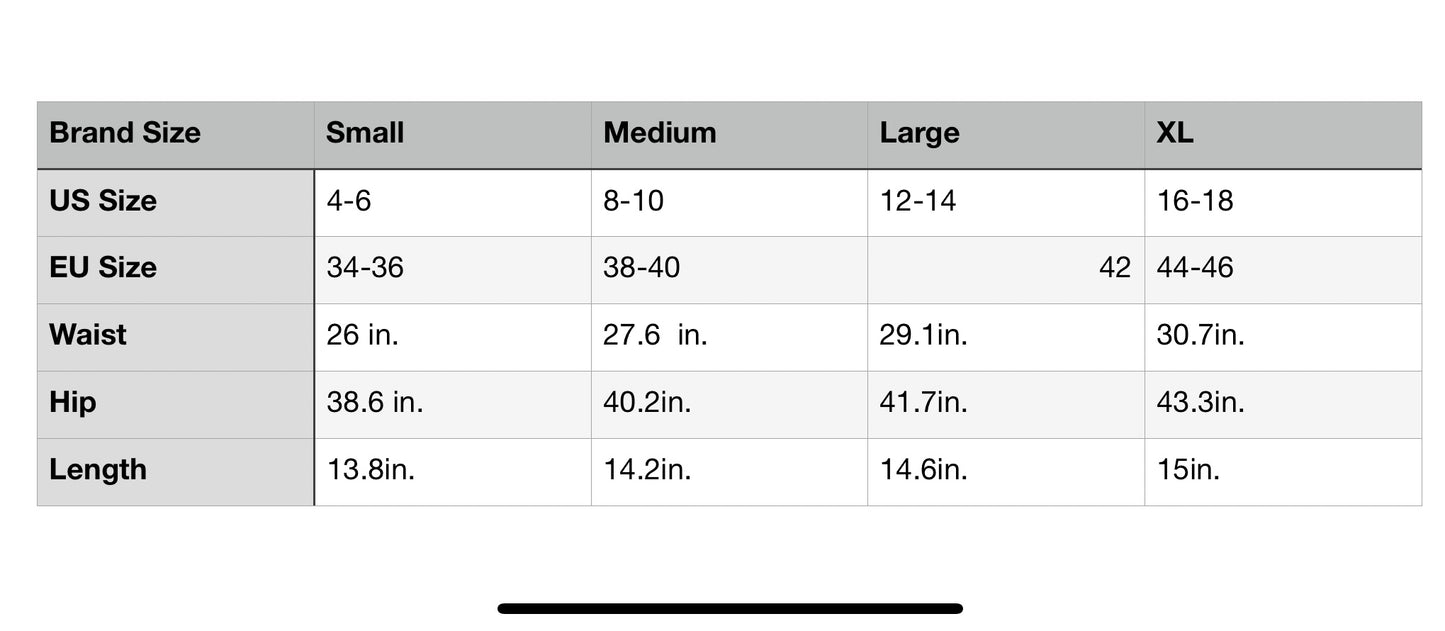Select the 16-18 US size cell
This screenshot has width=1445, height=631.
(1283, 203)
